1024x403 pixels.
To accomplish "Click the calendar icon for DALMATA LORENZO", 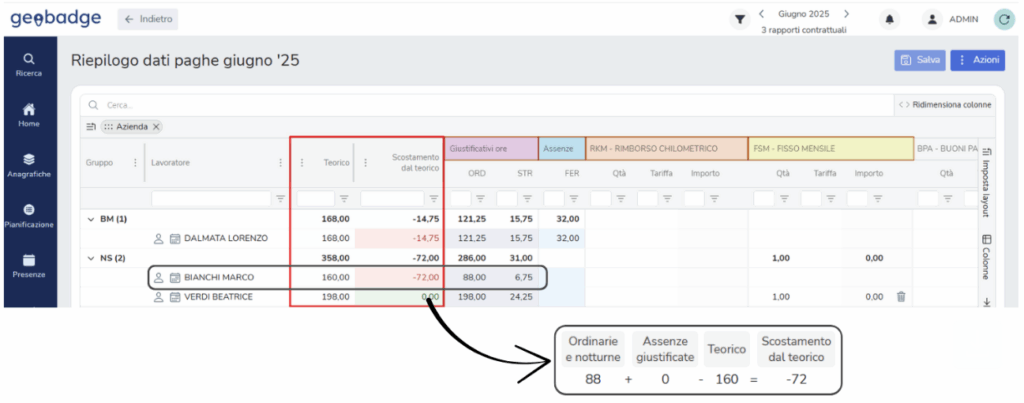I will [x=174, y=239].
